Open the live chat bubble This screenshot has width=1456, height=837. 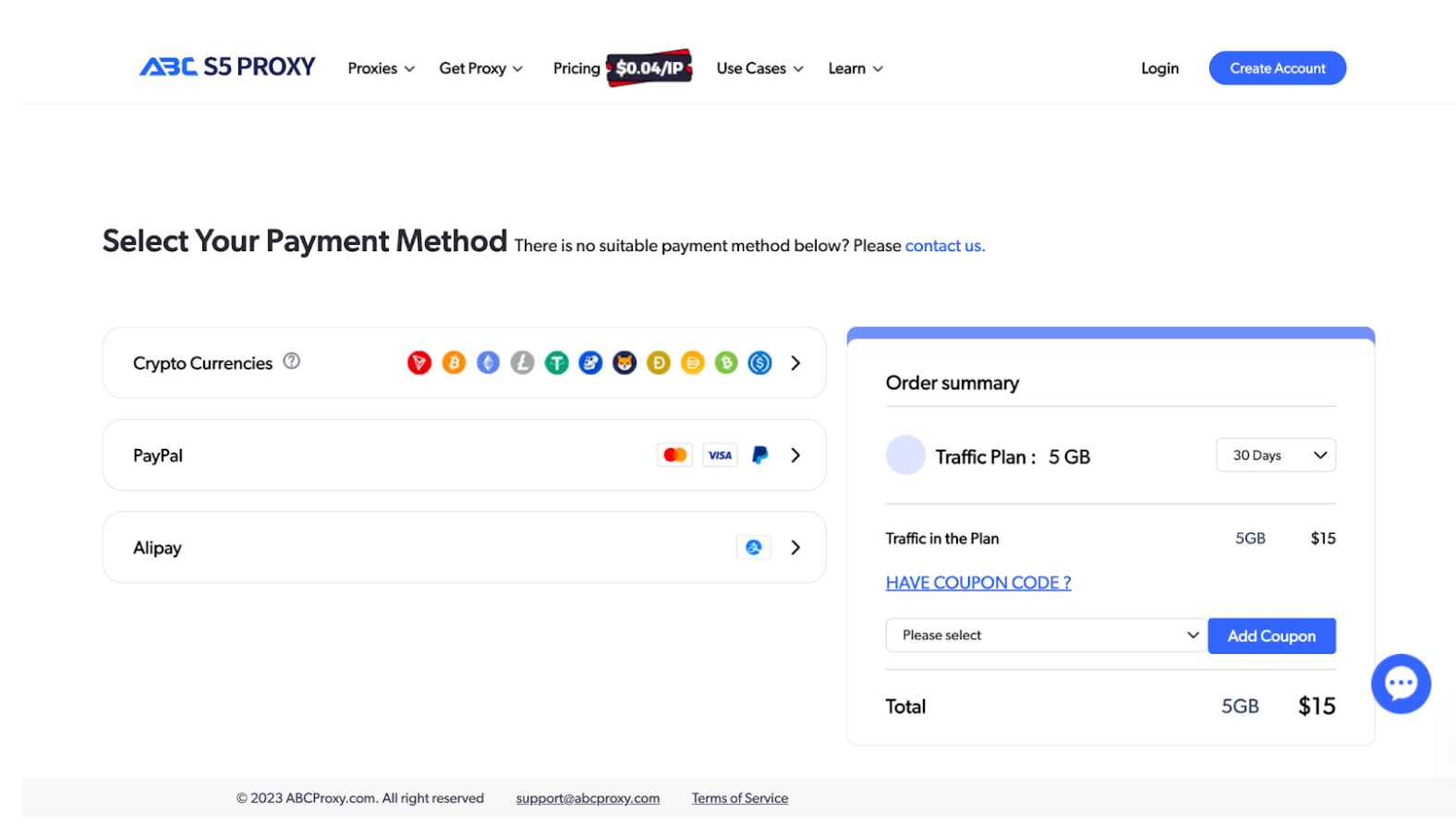[x=1401, y=684]
